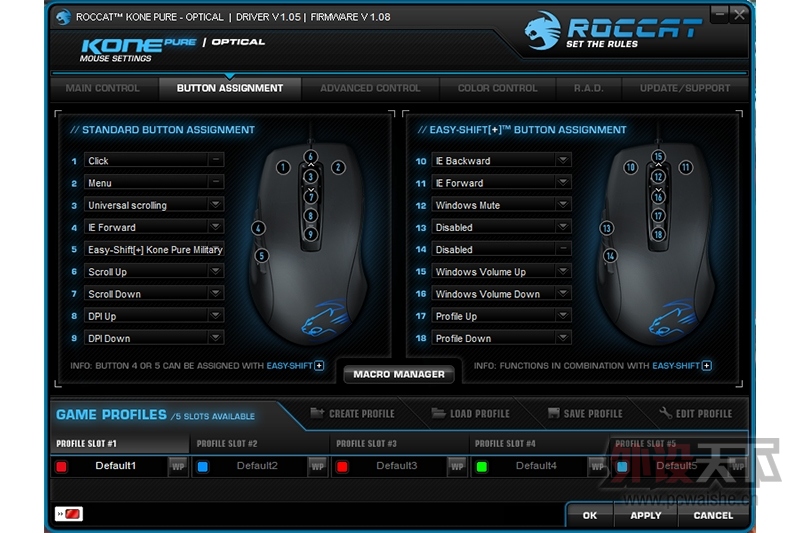Click the WP button for Default2 profile

point(317,466)
